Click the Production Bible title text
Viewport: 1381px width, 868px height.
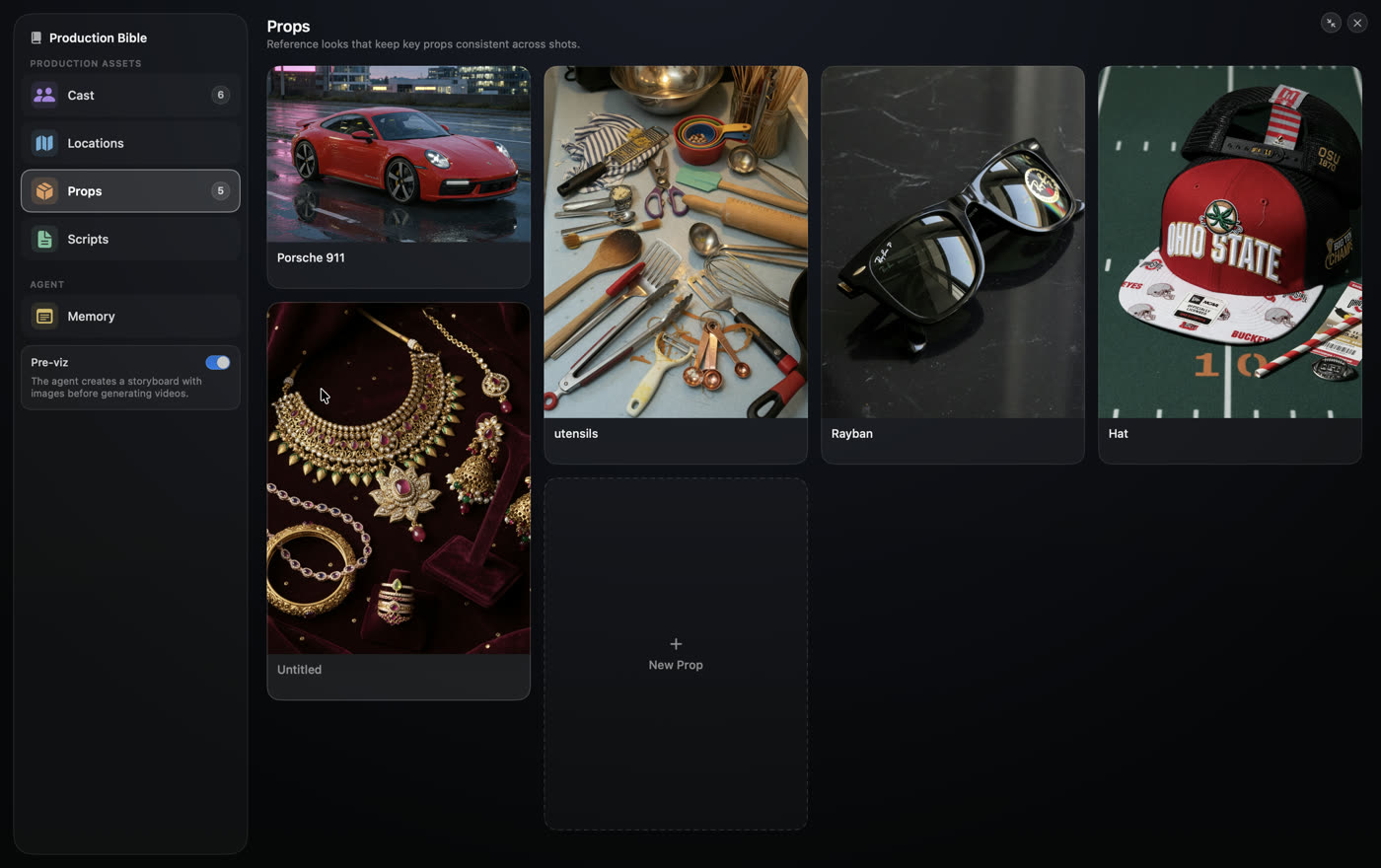[98, 37]
